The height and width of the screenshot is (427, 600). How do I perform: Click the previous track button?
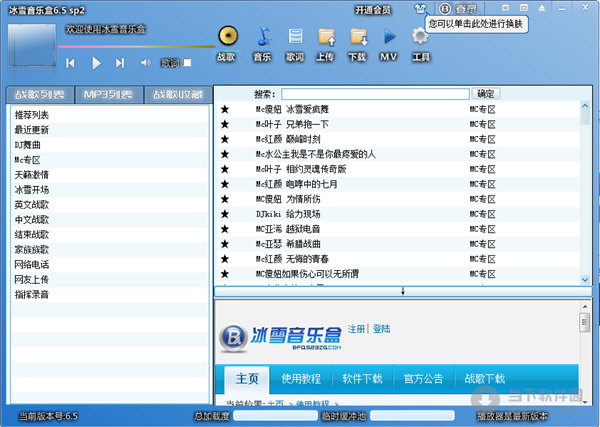click(70, 63)
